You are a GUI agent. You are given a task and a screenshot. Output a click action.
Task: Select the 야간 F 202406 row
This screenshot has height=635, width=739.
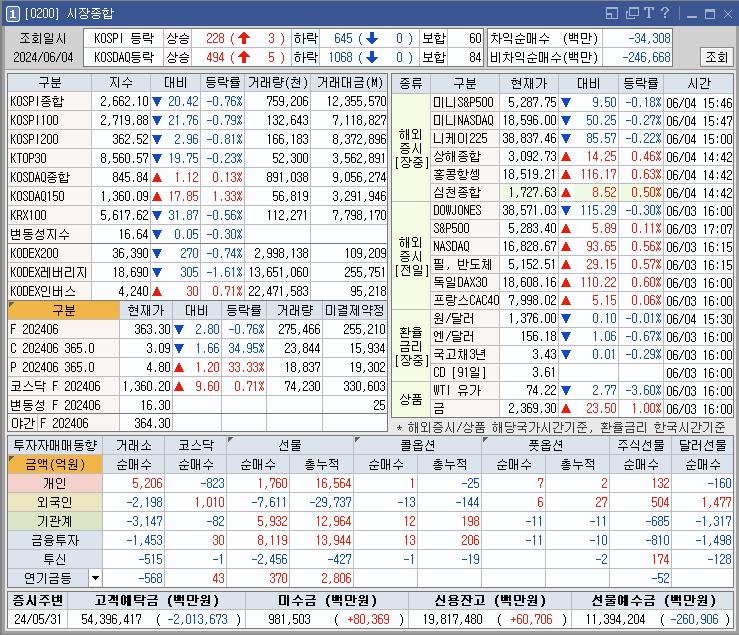pyautogui.click(x=197, y=423)
